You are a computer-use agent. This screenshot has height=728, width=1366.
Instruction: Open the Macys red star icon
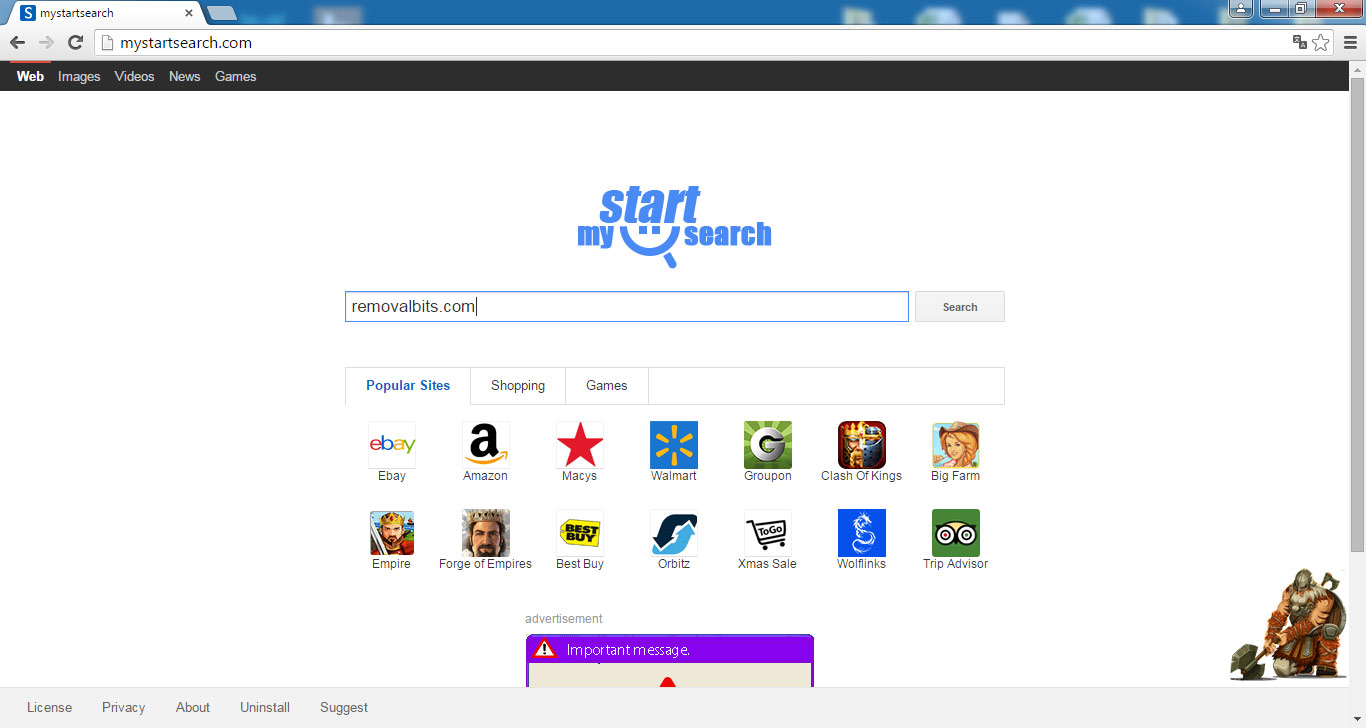tap(580, 445)
